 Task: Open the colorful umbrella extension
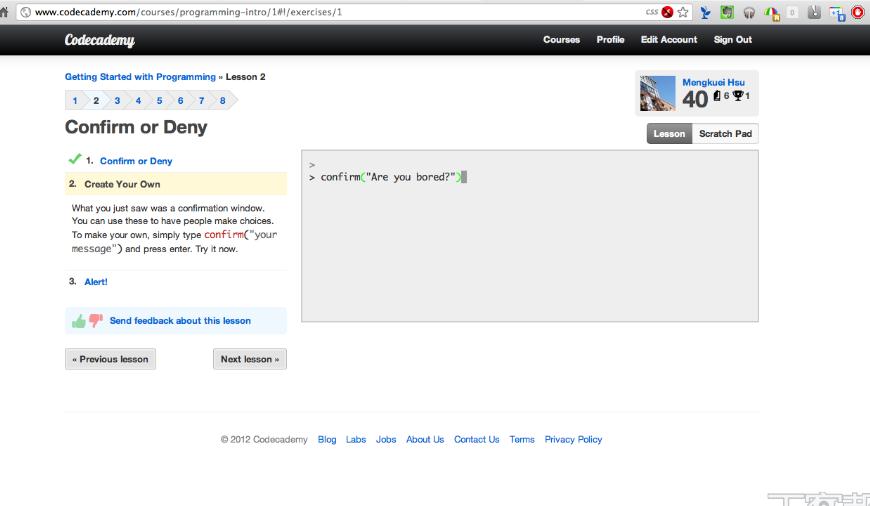click(x=771, y=13)
